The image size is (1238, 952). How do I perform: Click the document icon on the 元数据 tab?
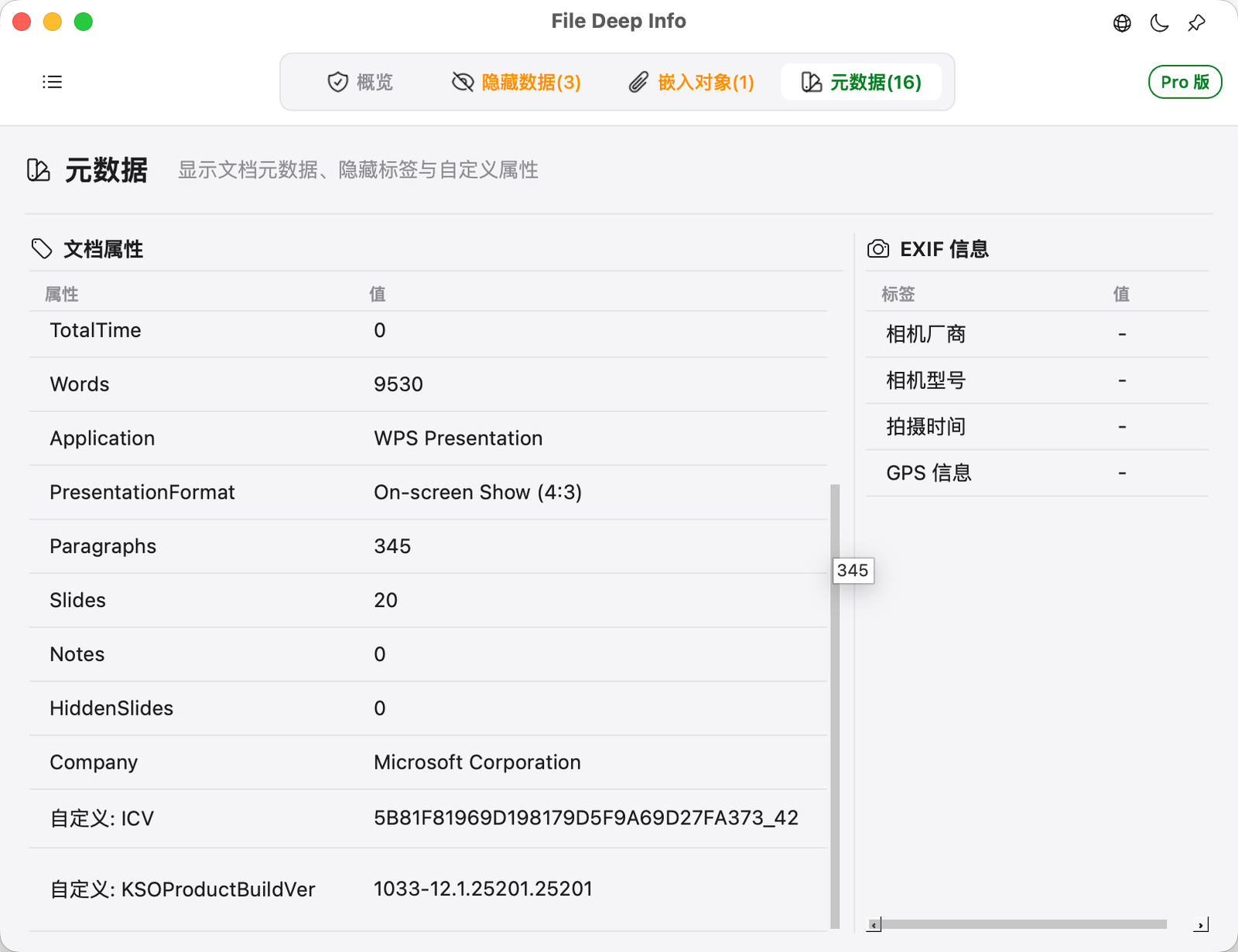point(811,81)
